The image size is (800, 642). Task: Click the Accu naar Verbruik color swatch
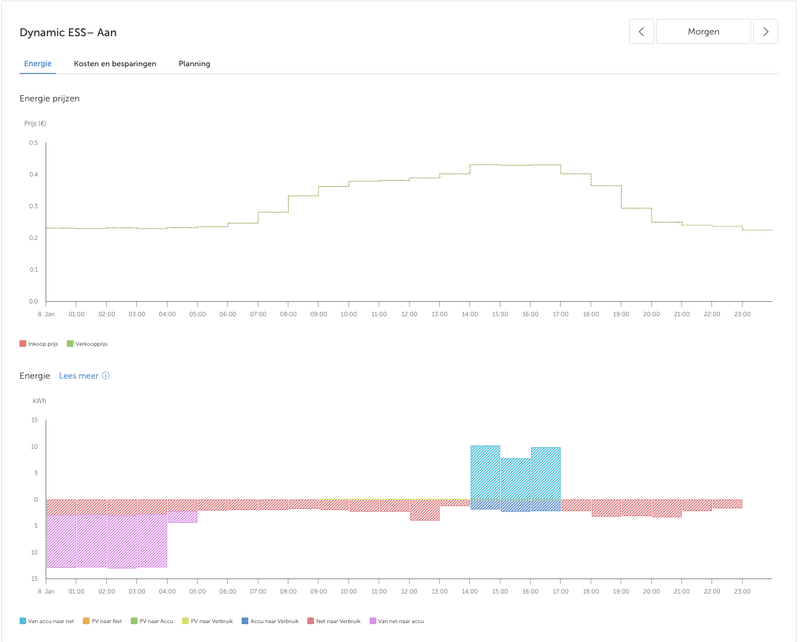pyautogui.click(x=245, y=621)
